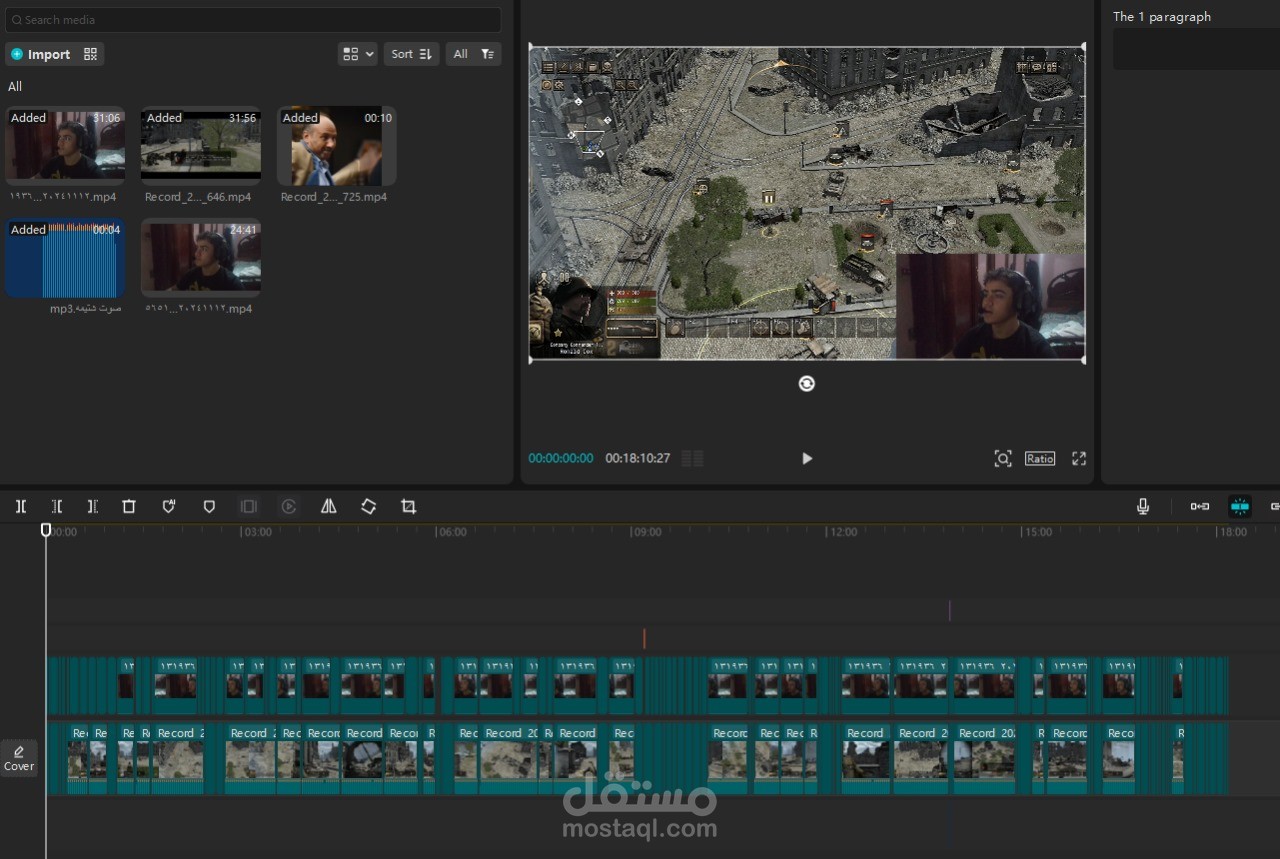Click the fullscreen preview icon
1280x859 pixels.
pyautogui.click(x=1079, y=458)
